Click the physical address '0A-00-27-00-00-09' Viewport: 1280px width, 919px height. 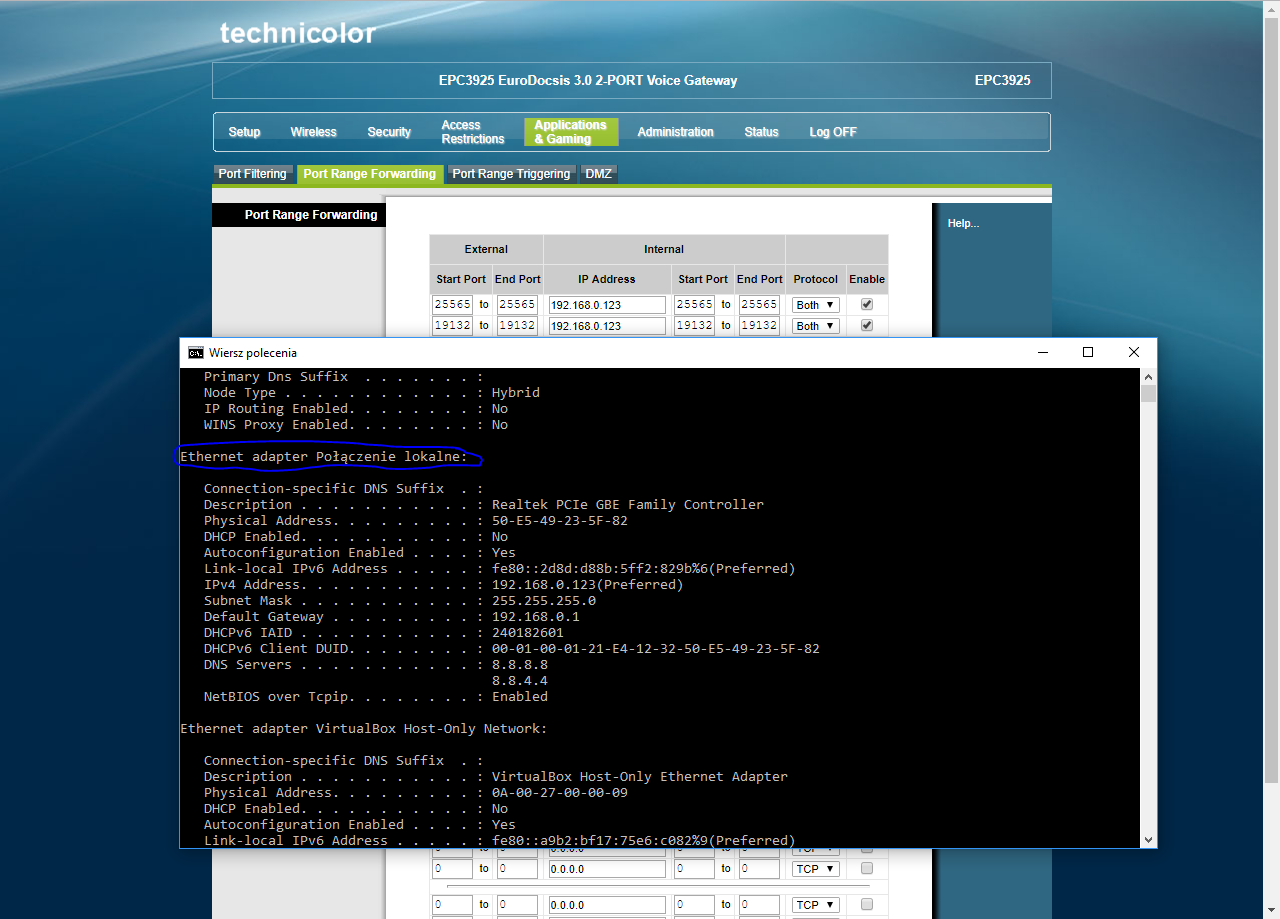coord(560,793)
